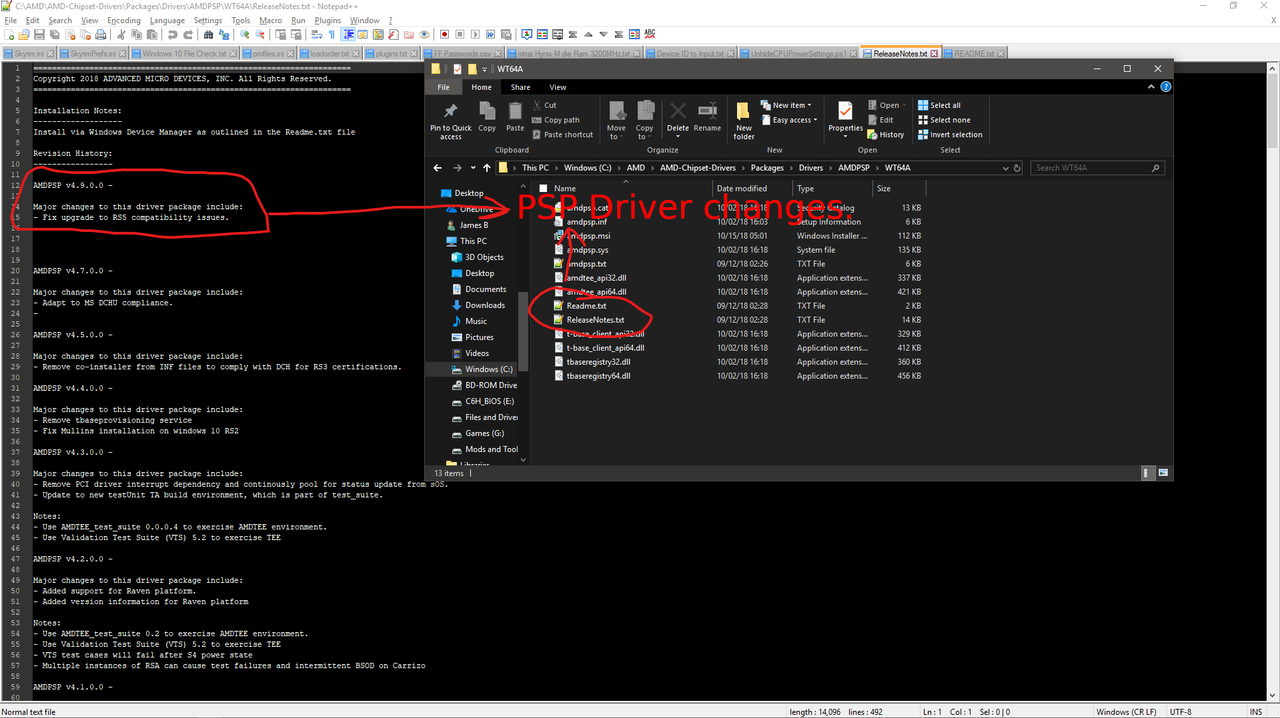Click Explorer Help question mark icon
Image resolution: width=1280 pixels, height=718 pixels.
(x=1164, y=87)
